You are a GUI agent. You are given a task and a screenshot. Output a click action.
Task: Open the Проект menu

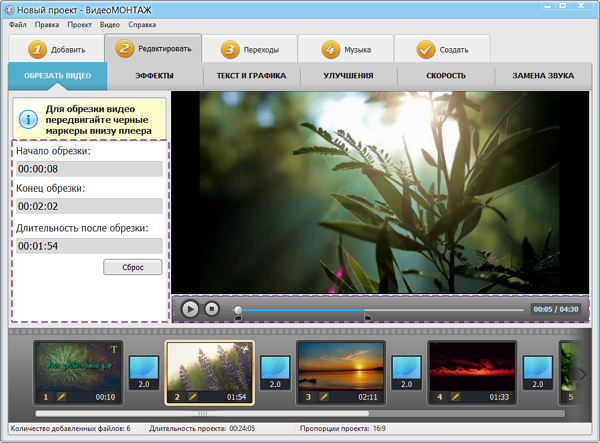pos(80,24)
